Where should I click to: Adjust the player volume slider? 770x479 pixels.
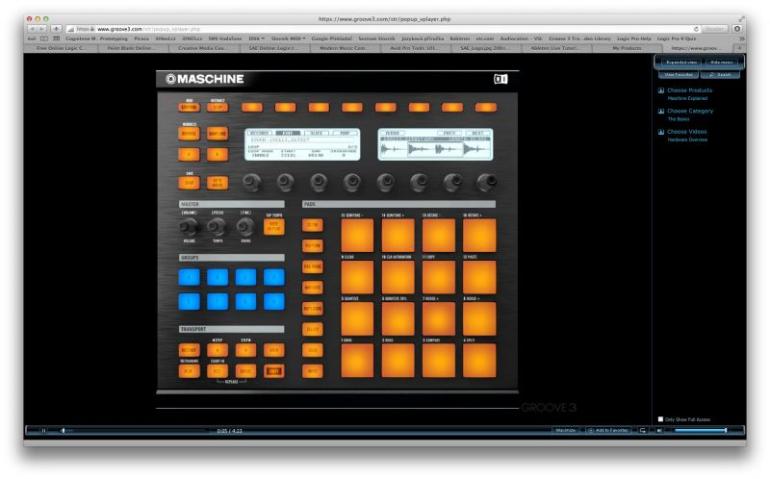[701, 430]
